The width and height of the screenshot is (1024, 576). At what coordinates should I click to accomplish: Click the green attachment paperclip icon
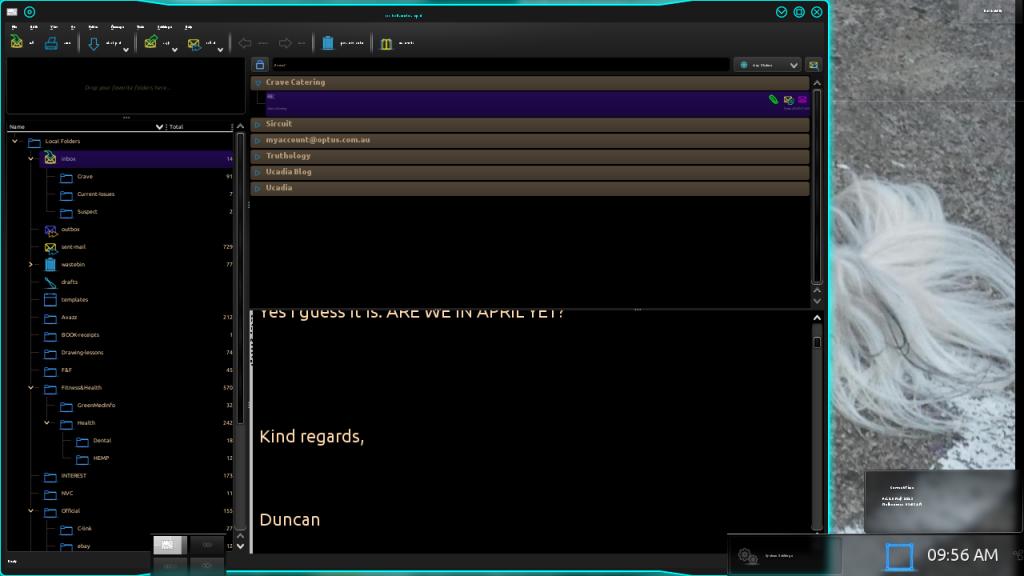click(x=773, y=100)
